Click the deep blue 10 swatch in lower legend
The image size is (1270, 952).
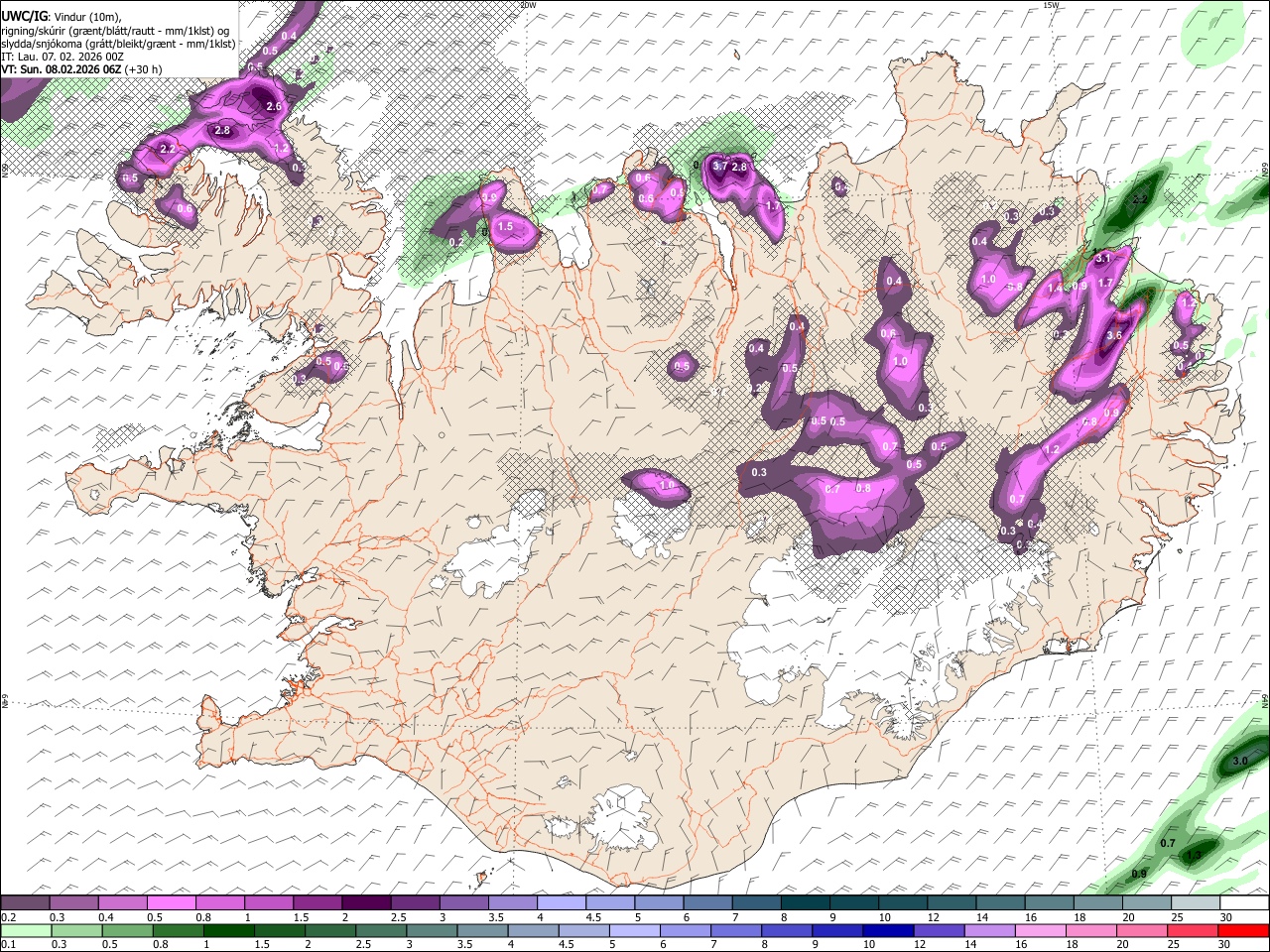coord(888,930)
